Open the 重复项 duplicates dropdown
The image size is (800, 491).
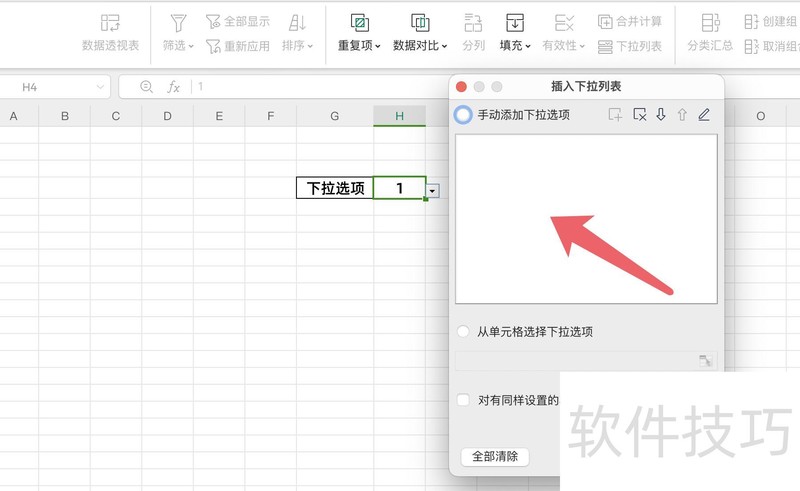coord(359,33)
